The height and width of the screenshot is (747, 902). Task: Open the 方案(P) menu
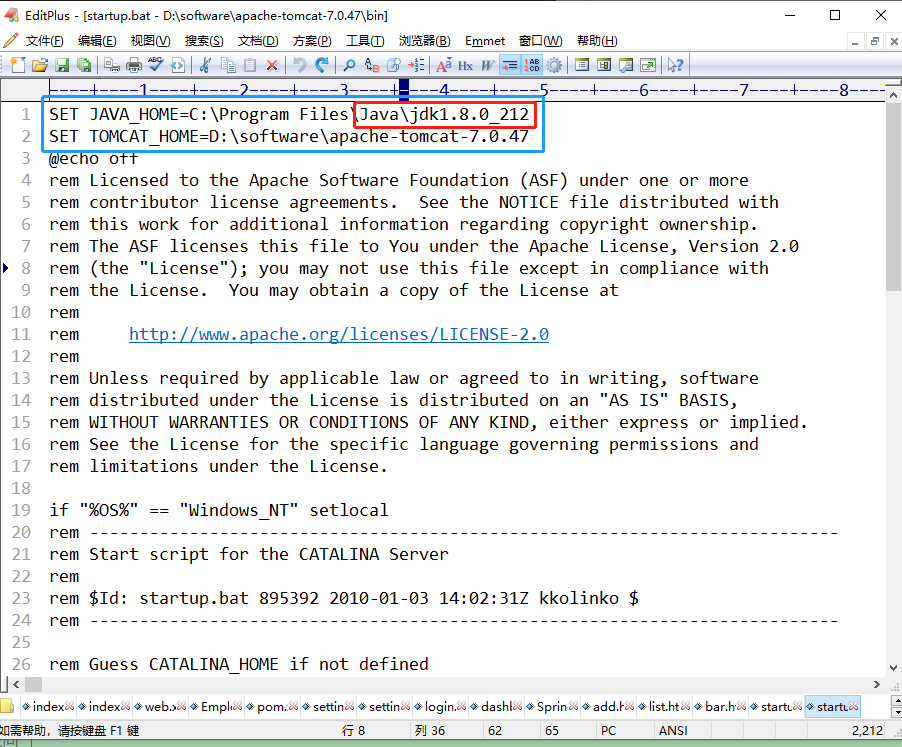pyautogui.click(x=312, y=41)
